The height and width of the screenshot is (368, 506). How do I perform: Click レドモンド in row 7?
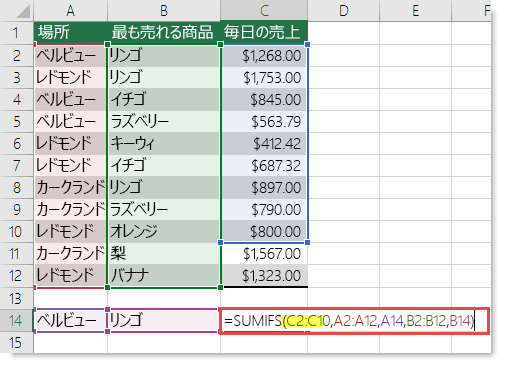click(x=70, y=165)
